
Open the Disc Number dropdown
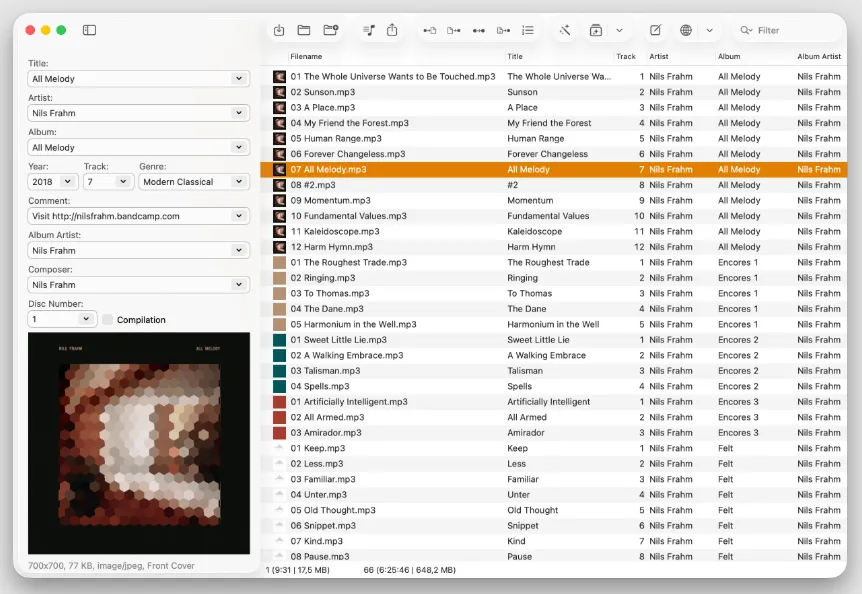coord(86,319)
